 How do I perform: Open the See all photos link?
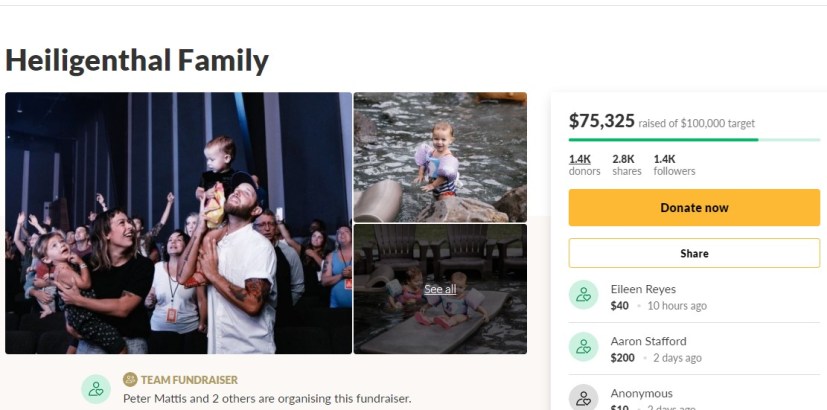tap(440, 289)
